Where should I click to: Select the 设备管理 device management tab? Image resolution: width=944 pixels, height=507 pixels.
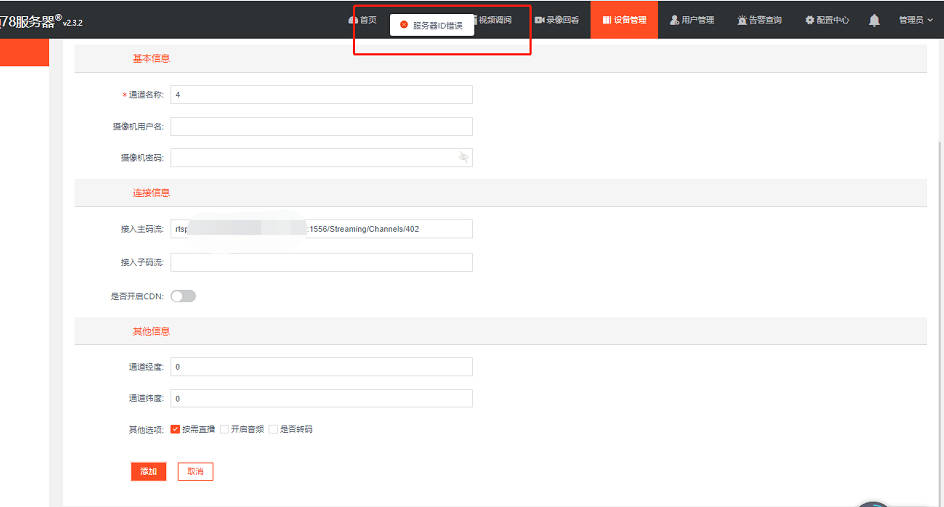click(624, 20)
